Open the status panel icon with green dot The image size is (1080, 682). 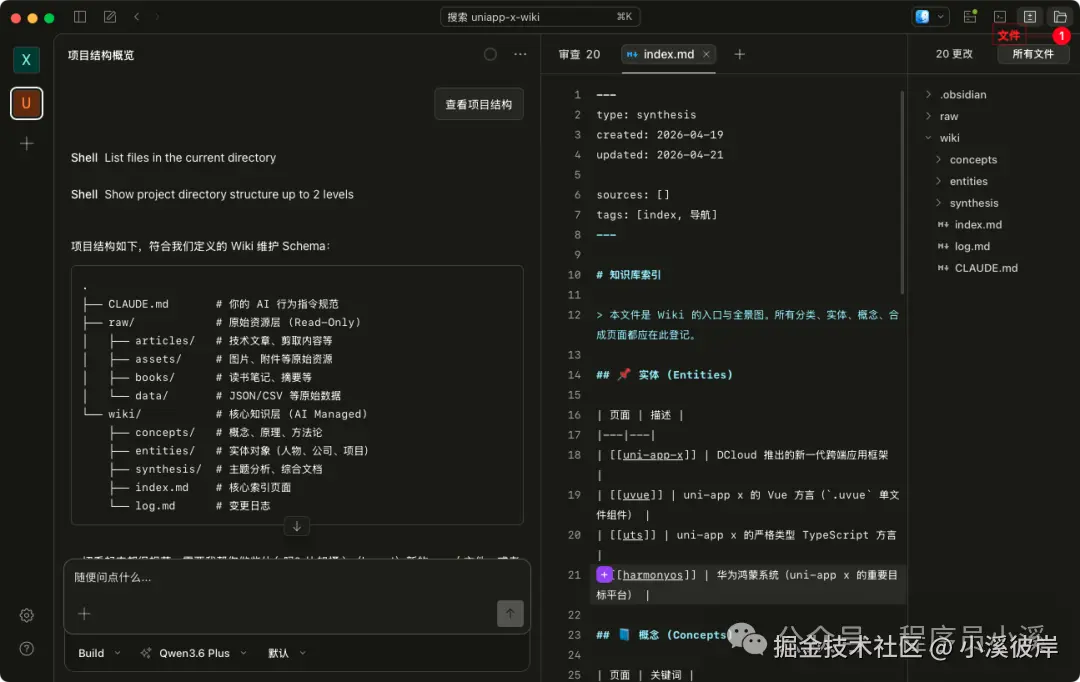tap(970, 17)
